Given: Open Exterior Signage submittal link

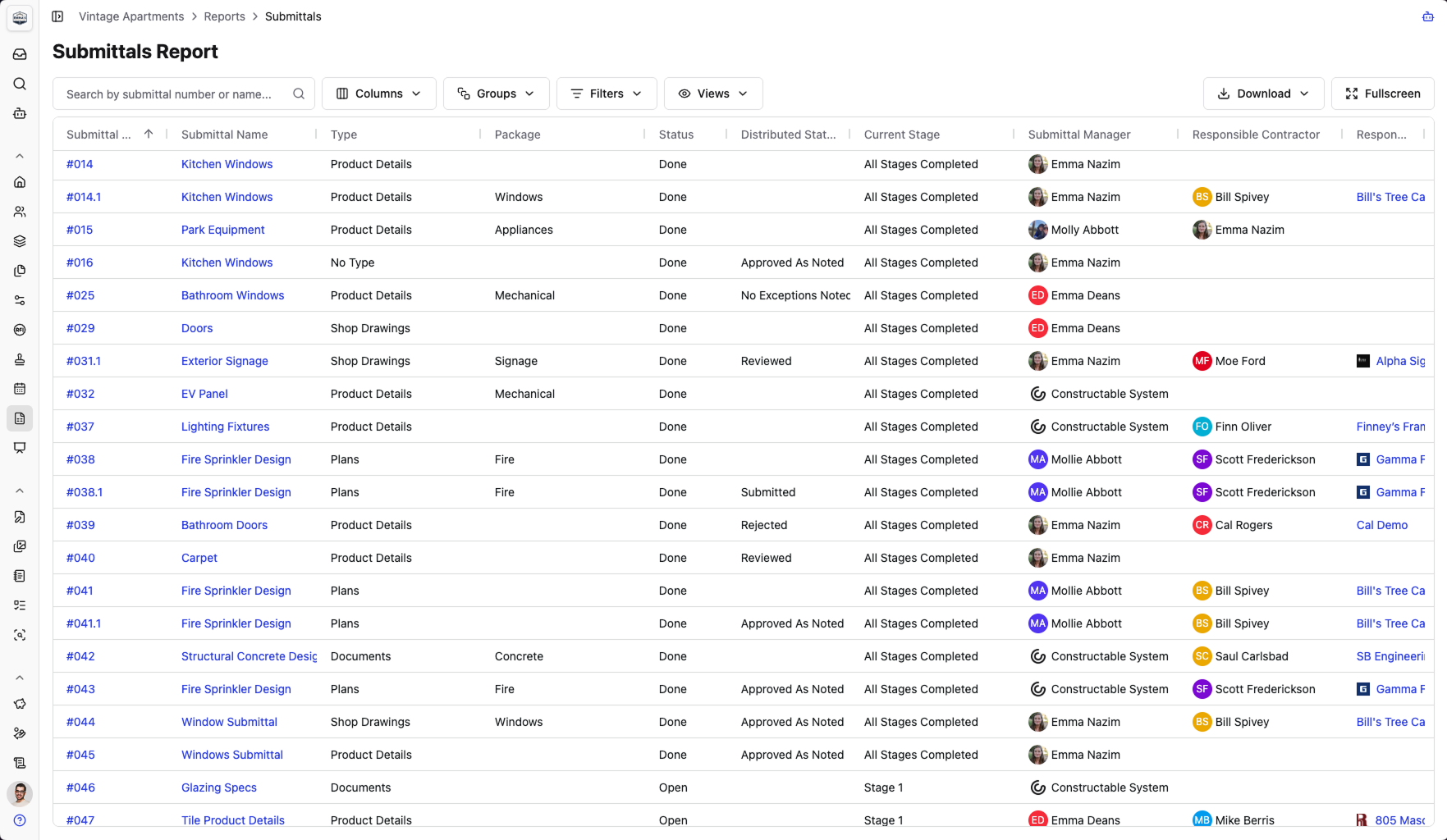Looking at the screenshot, I should [x=225, y=361].
